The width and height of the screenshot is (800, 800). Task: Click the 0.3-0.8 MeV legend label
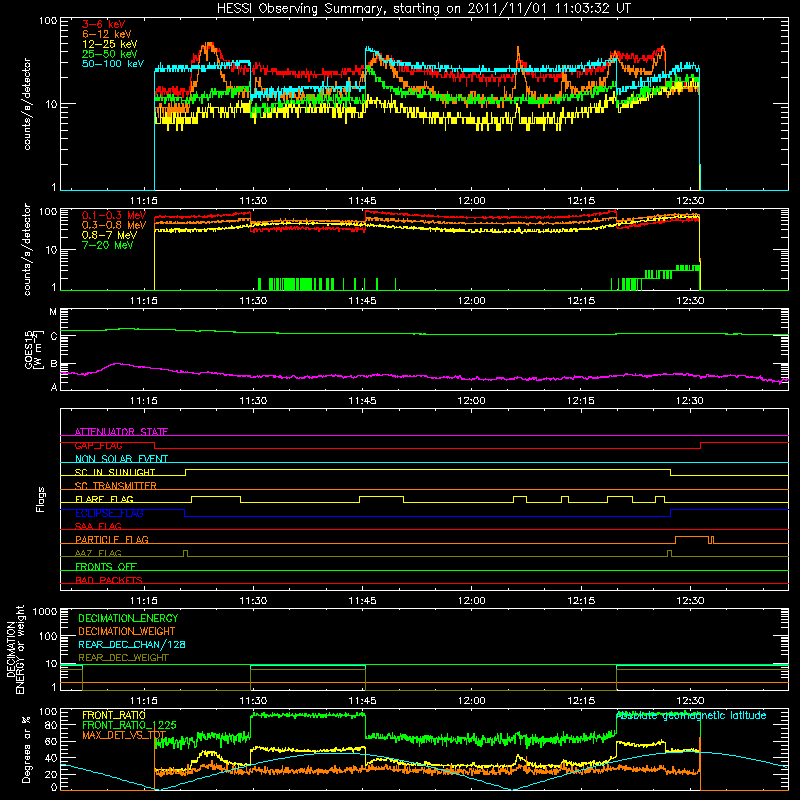tap(114, 225)
